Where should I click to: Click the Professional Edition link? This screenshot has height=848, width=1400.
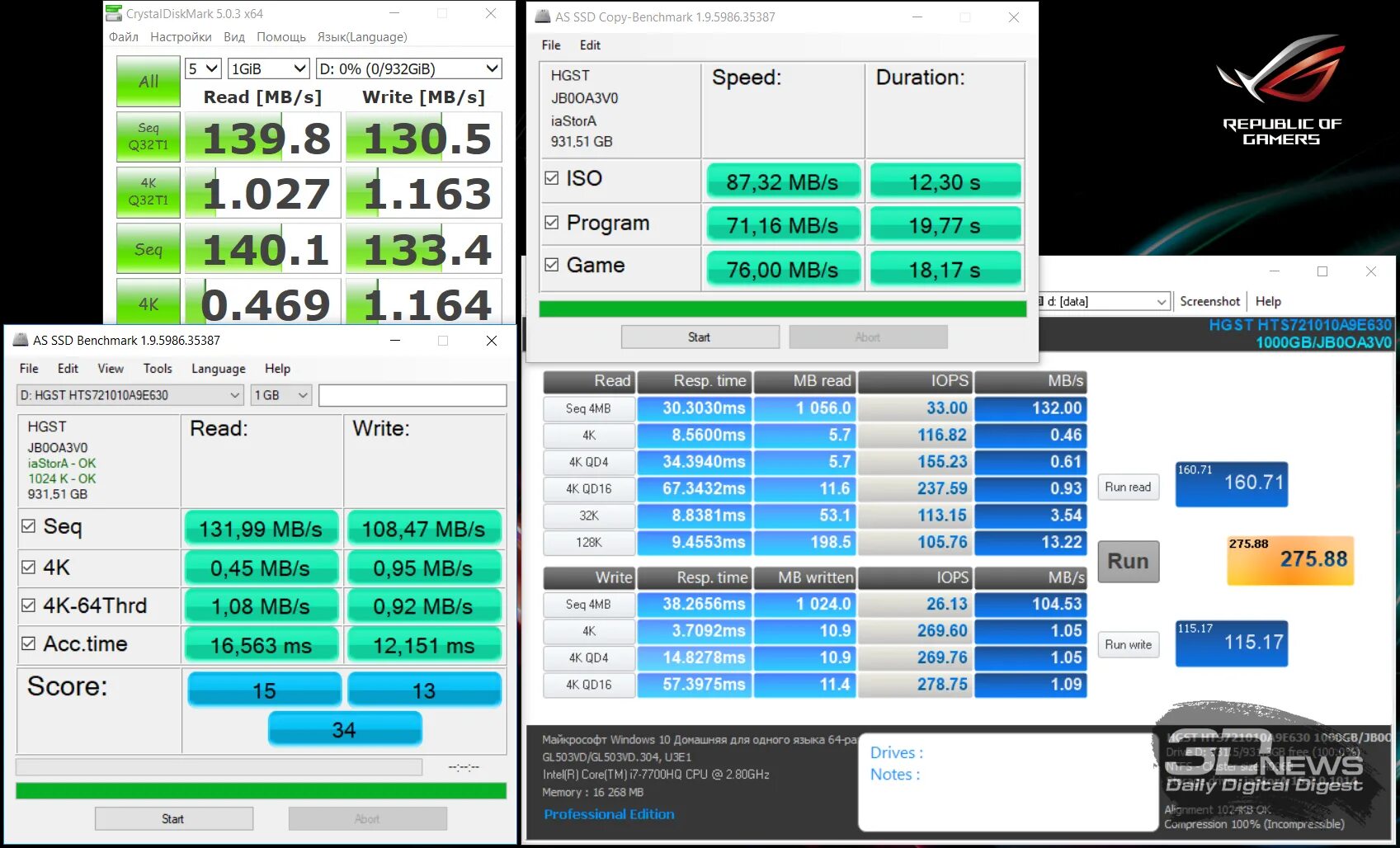point(609,814)
